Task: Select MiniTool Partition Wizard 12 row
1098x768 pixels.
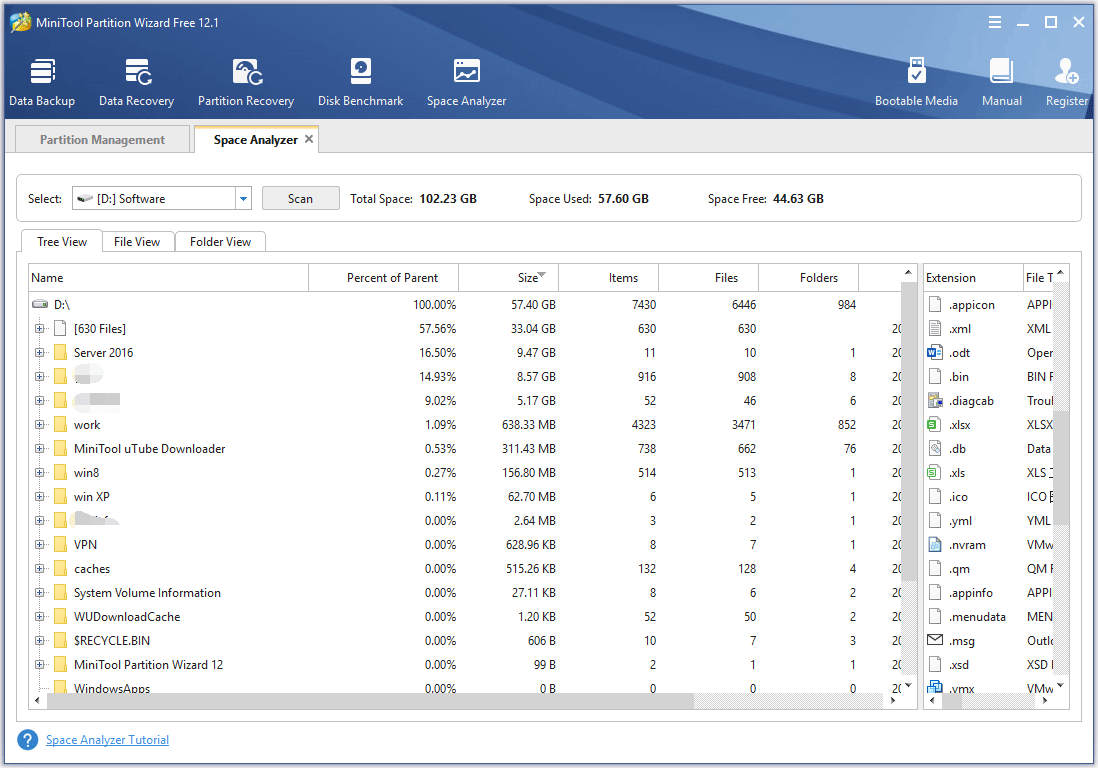Action: coord(464,664)
